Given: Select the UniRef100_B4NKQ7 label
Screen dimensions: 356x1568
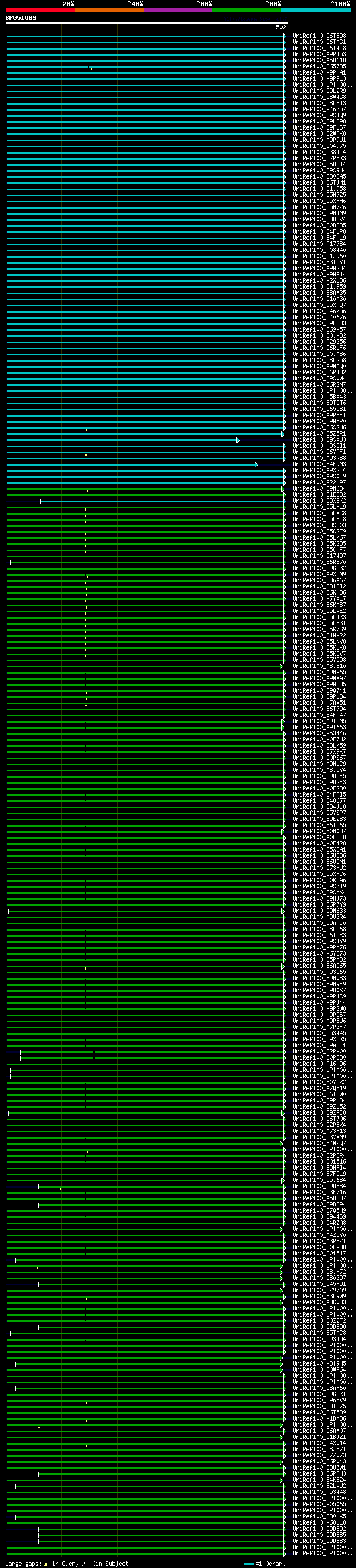Looking at the screenshot, I should pyautogui.click(x=319, y=1143).
